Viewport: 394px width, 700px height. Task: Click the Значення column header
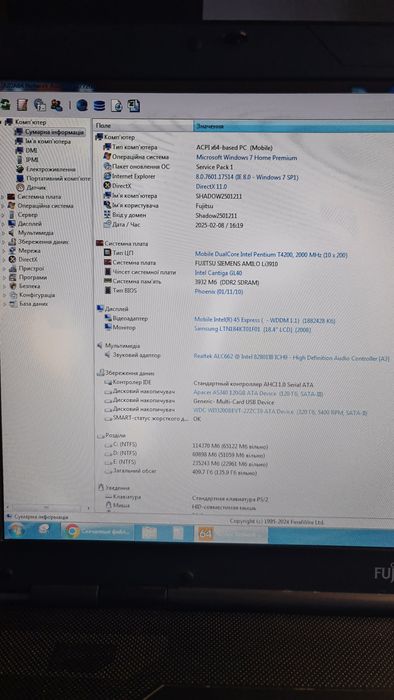tap(294, 126)
